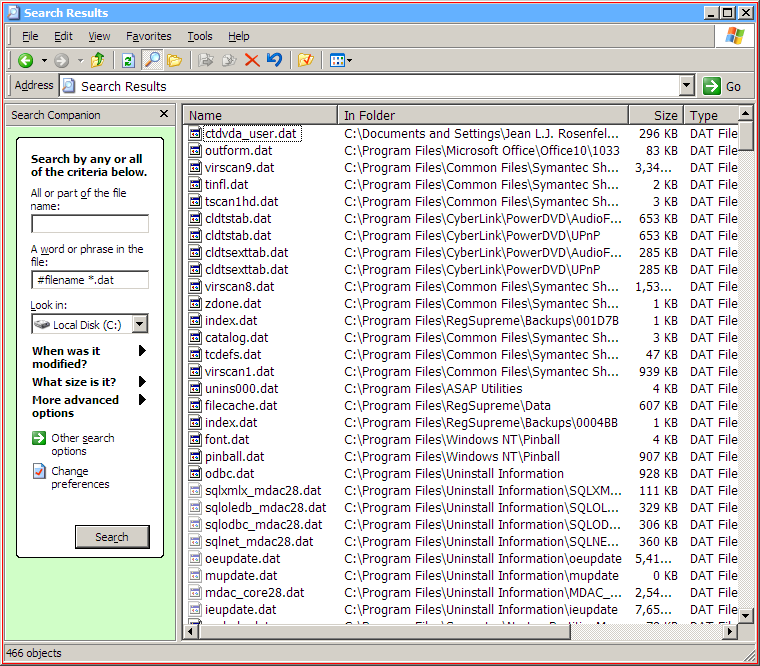Click the Back navigation arrow
Viewport: 760px width, 666px height.
(26, 61)
